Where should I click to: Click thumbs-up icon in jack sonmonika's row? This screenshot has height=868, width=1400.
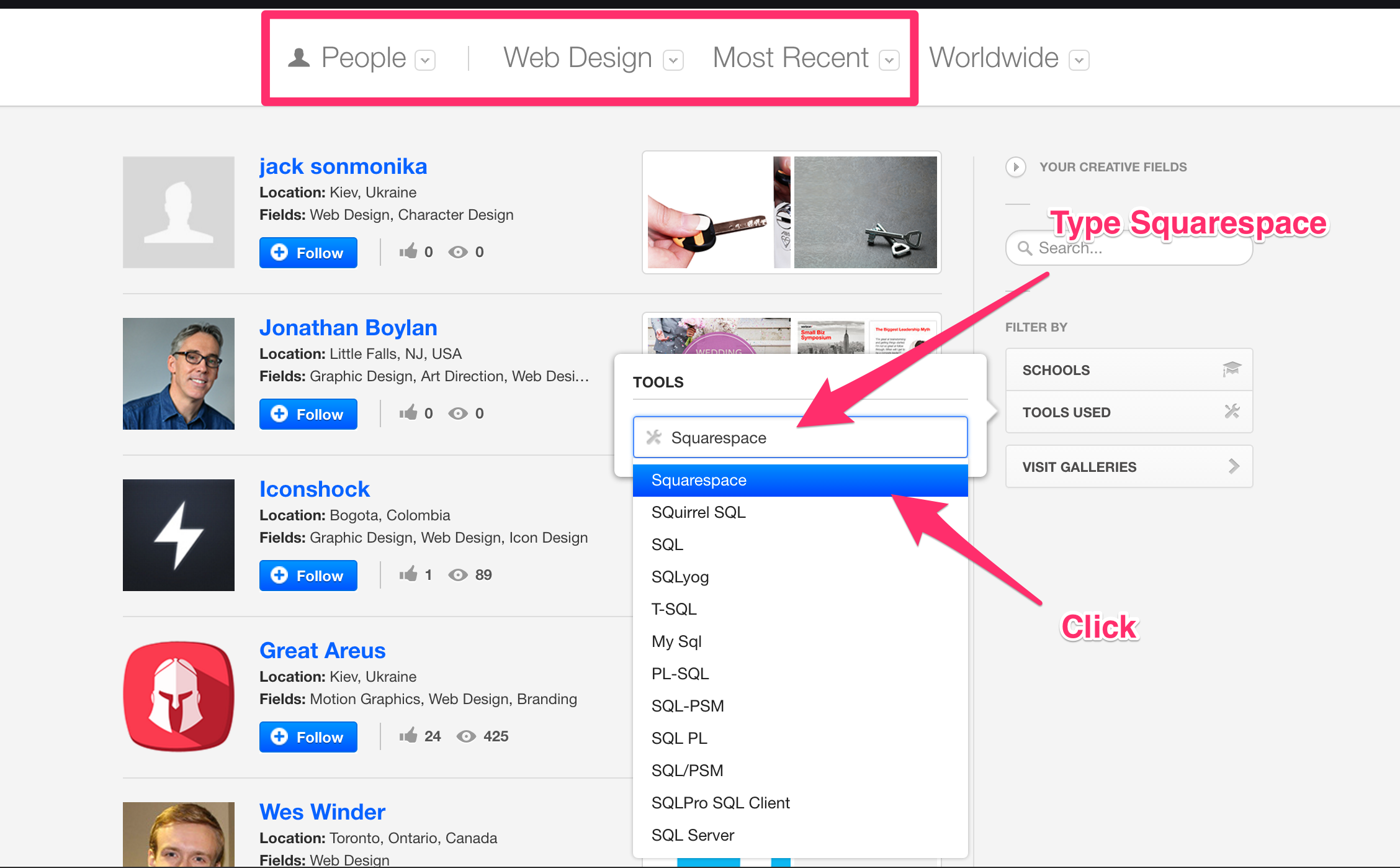point(408,251)
